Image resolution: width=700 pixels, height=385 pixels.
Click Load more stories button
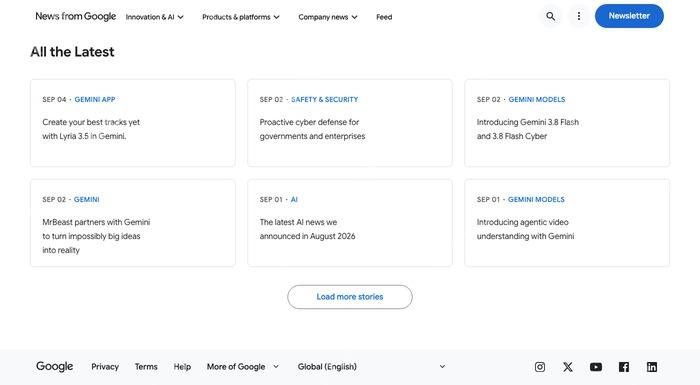(350, 297)
